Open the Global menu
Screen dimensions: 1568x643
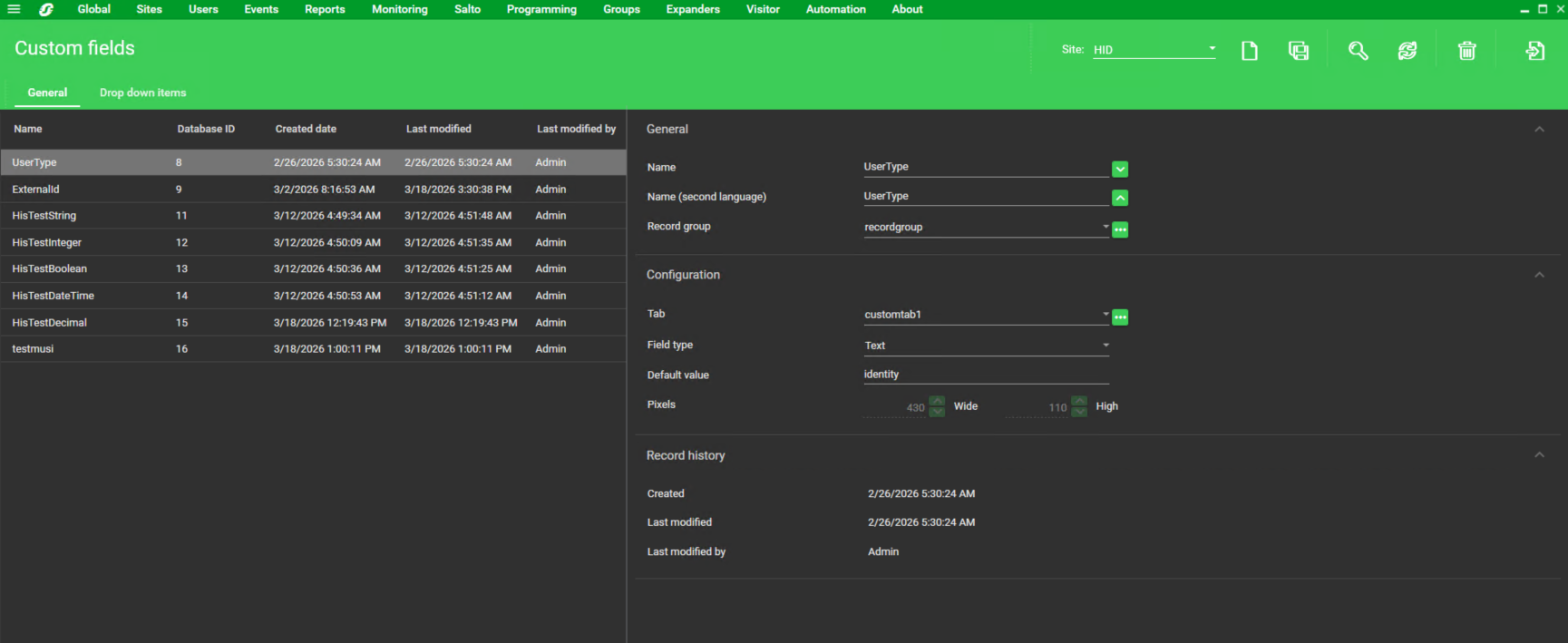tap(94, 9)
